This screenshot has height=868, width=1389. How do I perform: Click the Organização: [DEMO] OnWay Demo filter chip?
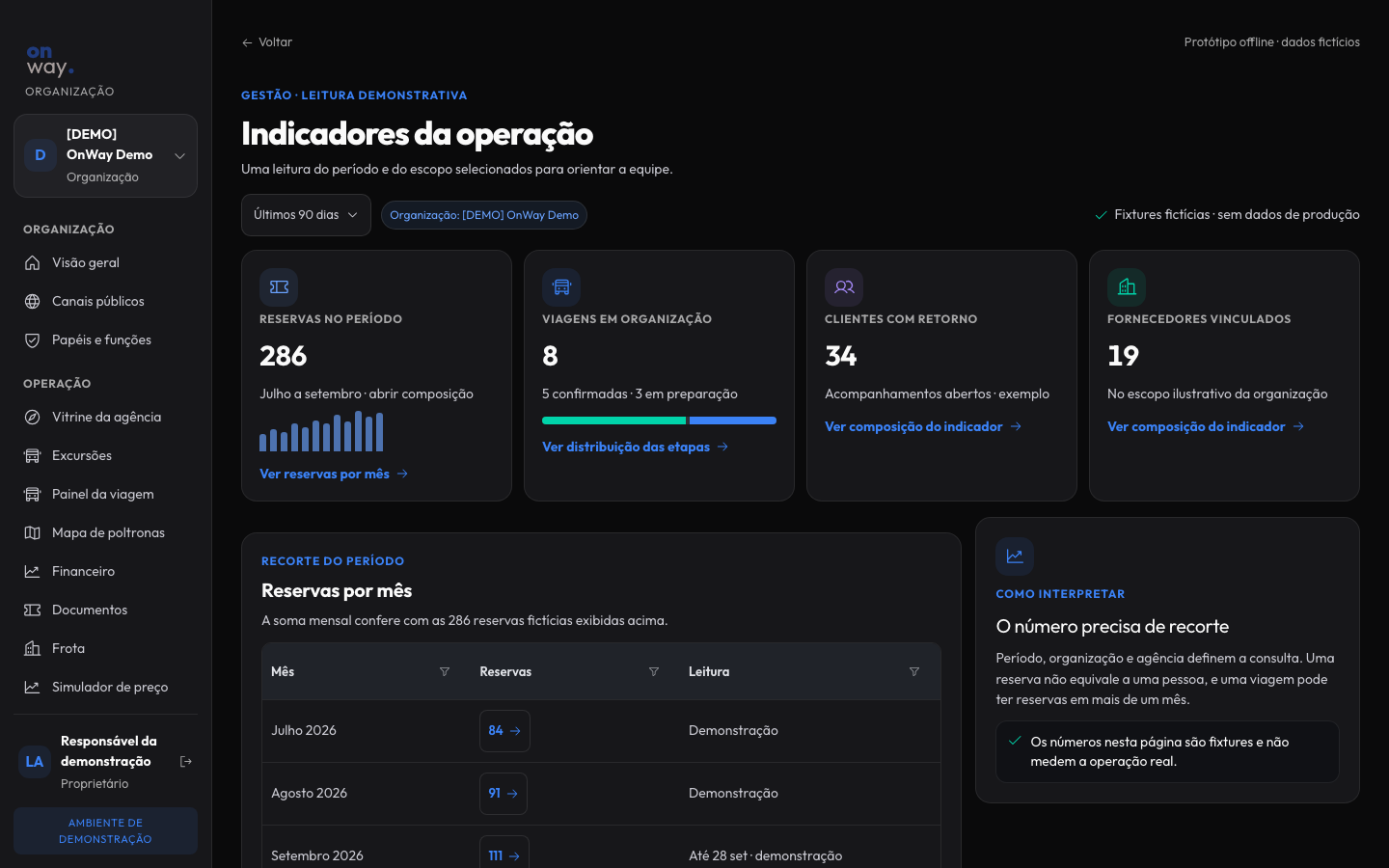[484, 215]
